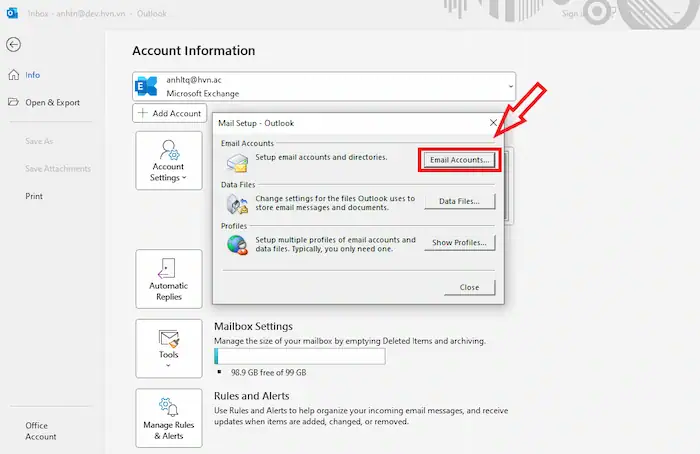Screen dimensions: 700x454
Task: Click the Outlook logo in title bar
Action: [12, 13]
